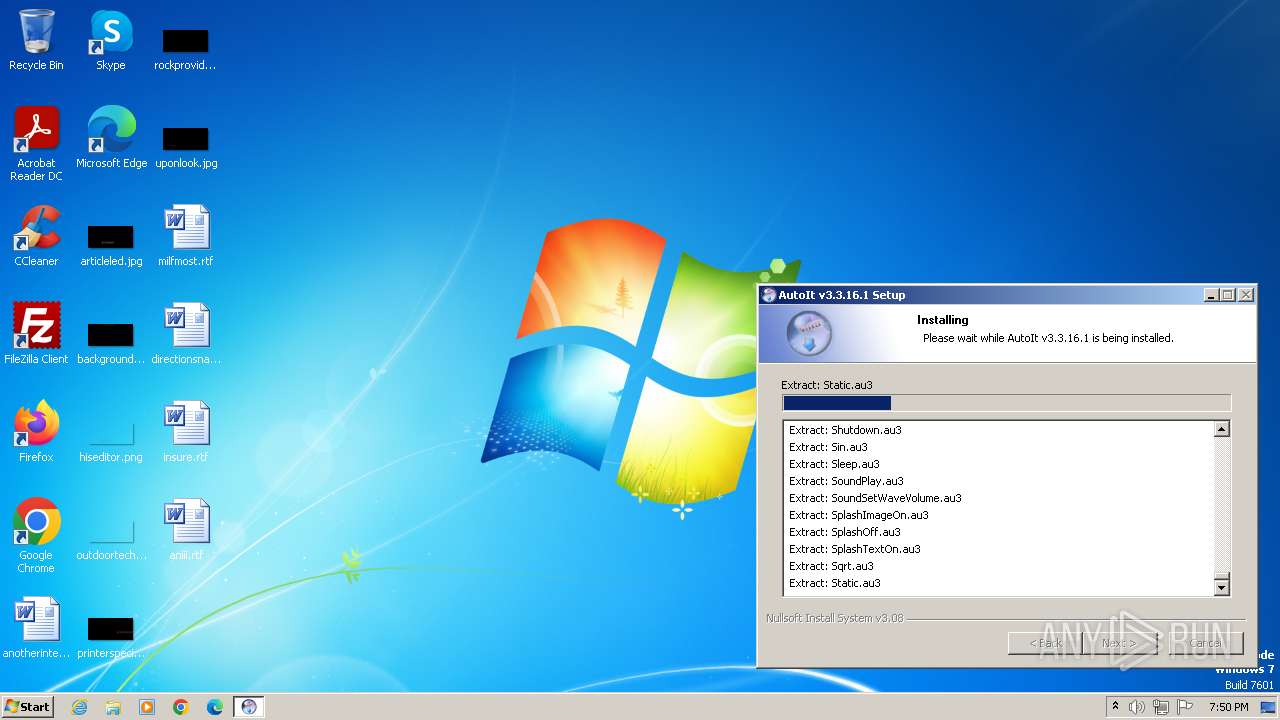Click AutoIt Setup title bar icon

769,295
